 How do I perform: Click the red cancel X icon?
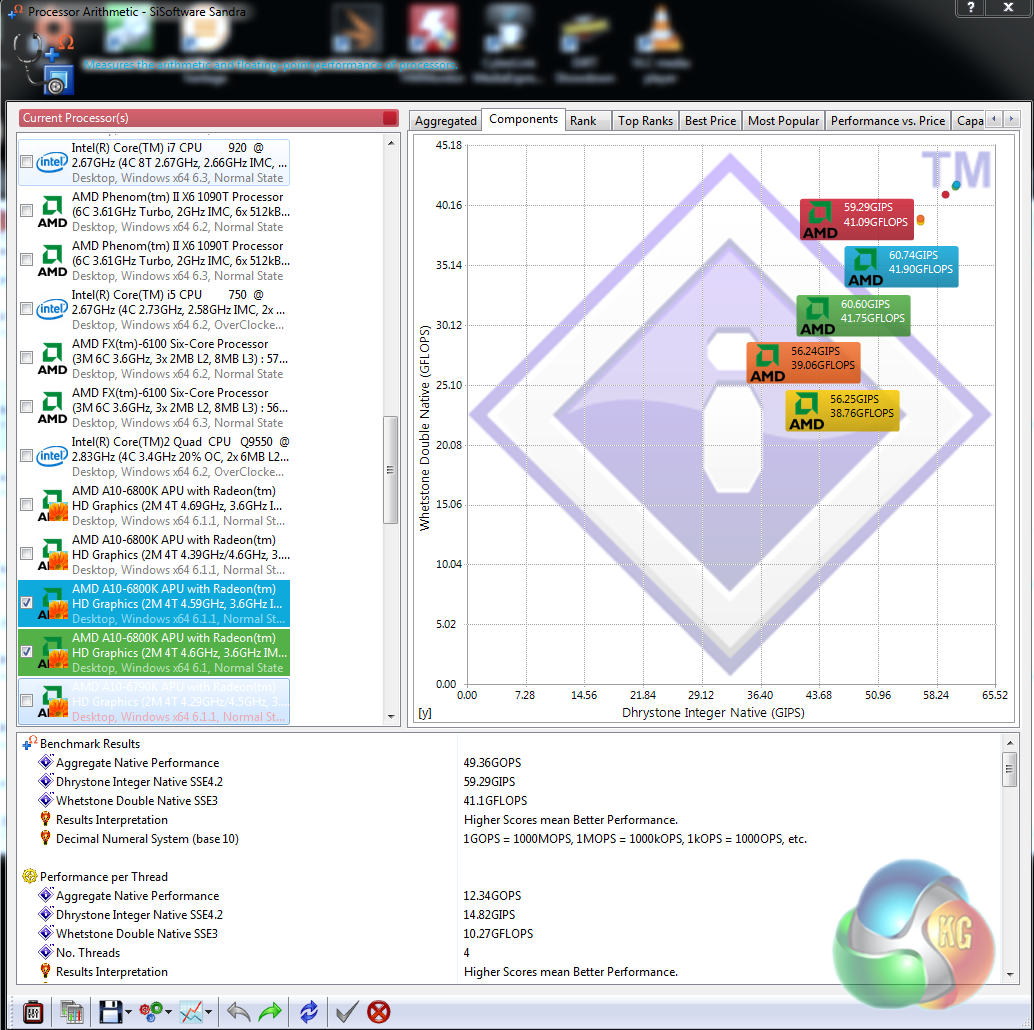379,1012
